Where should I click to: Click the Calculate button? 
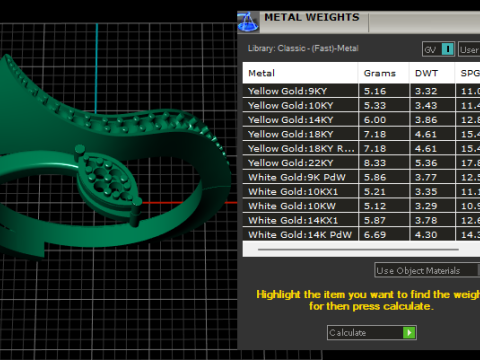[x=372, y=333]
